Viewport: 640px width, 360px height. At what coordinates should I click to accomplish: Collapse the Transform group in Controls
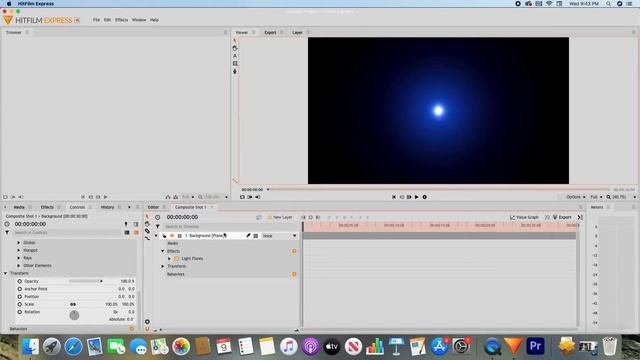pyautogui.click(x=6, y=273)
